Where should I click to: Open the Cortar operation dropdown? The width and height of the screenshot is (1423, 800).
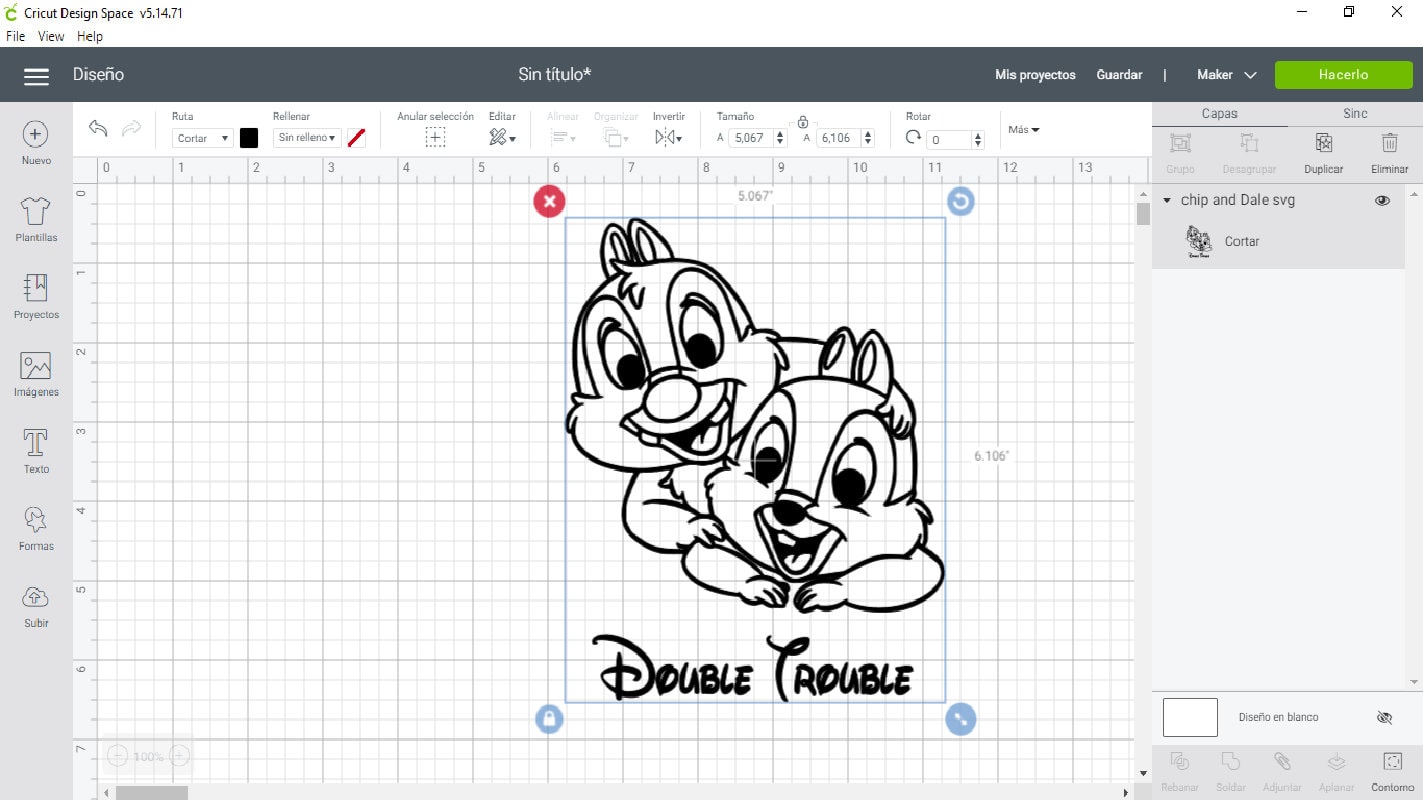(x=201, y=137)
